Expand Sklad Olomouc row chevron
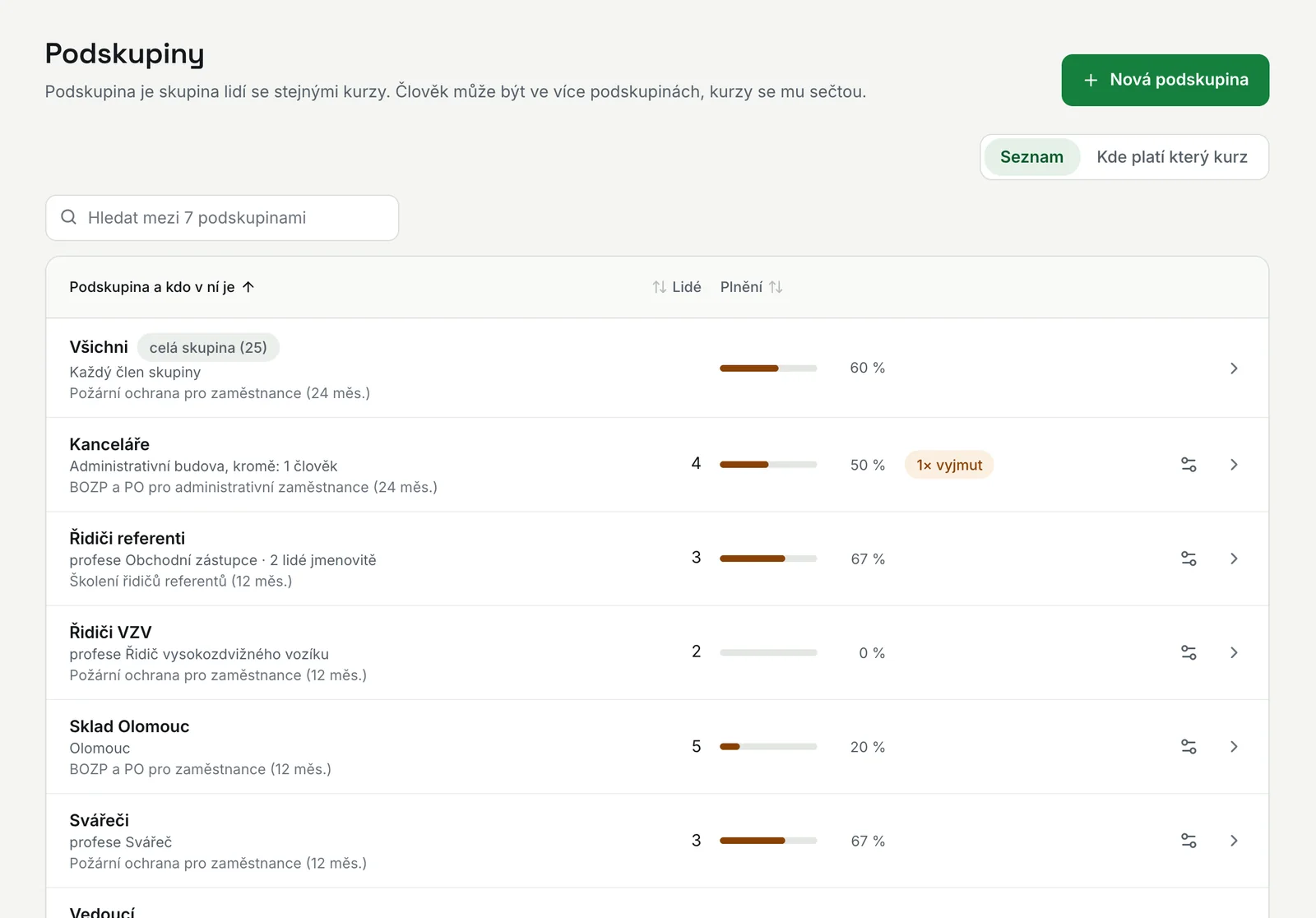 pyautogui.click(x=1234, y=747)
